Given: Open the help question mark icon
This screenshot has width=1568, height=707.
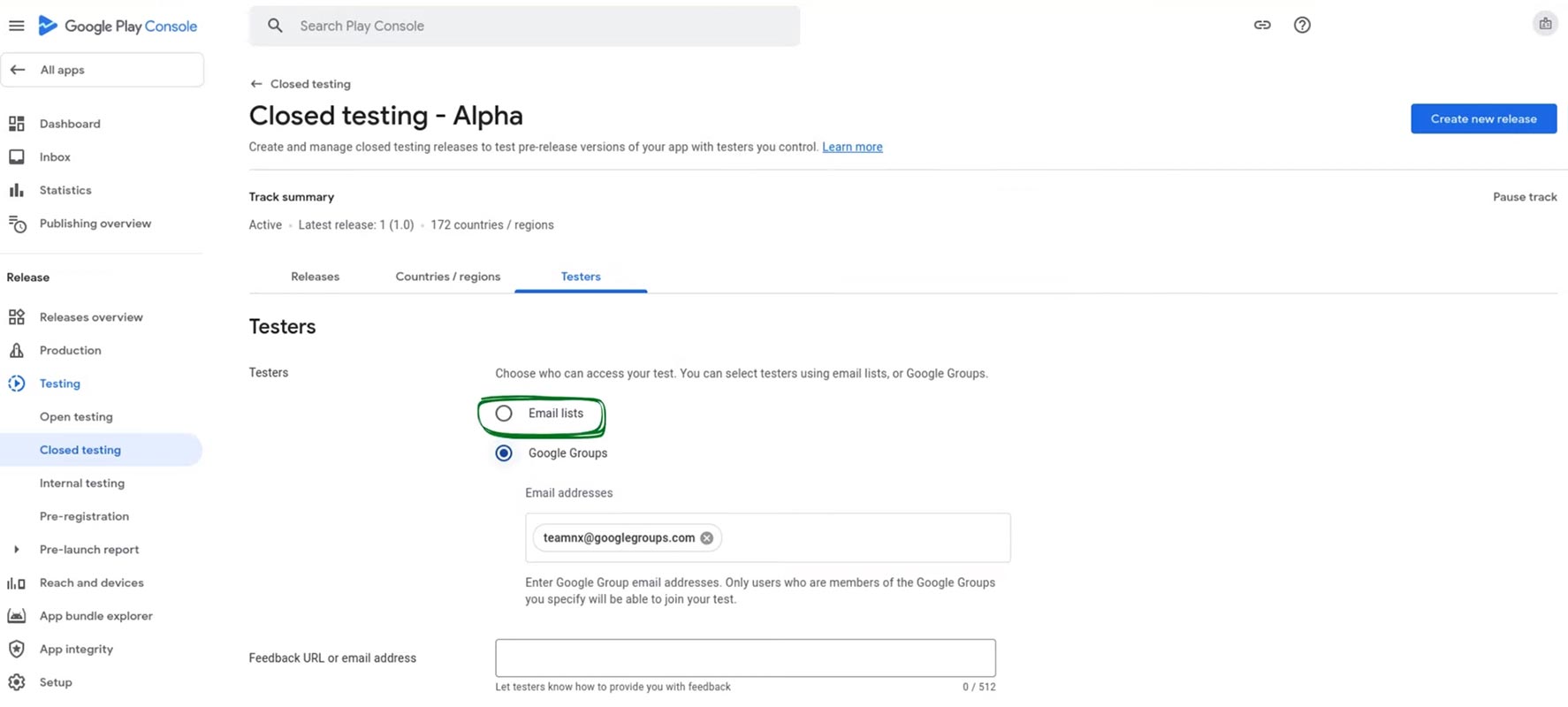Looking at the screenshot, I should click(1302, 25).
